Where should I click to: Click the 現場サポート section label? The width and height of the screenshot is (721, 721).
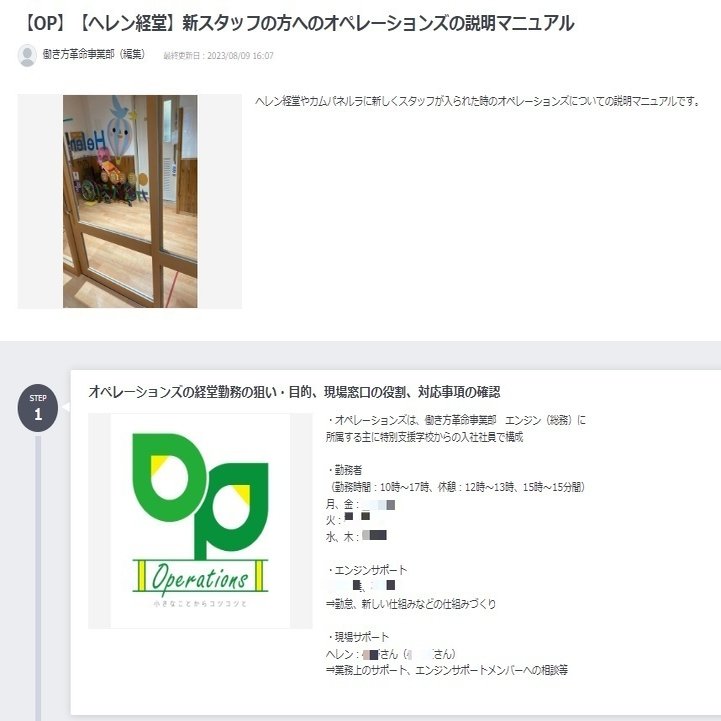coord(358,637)
